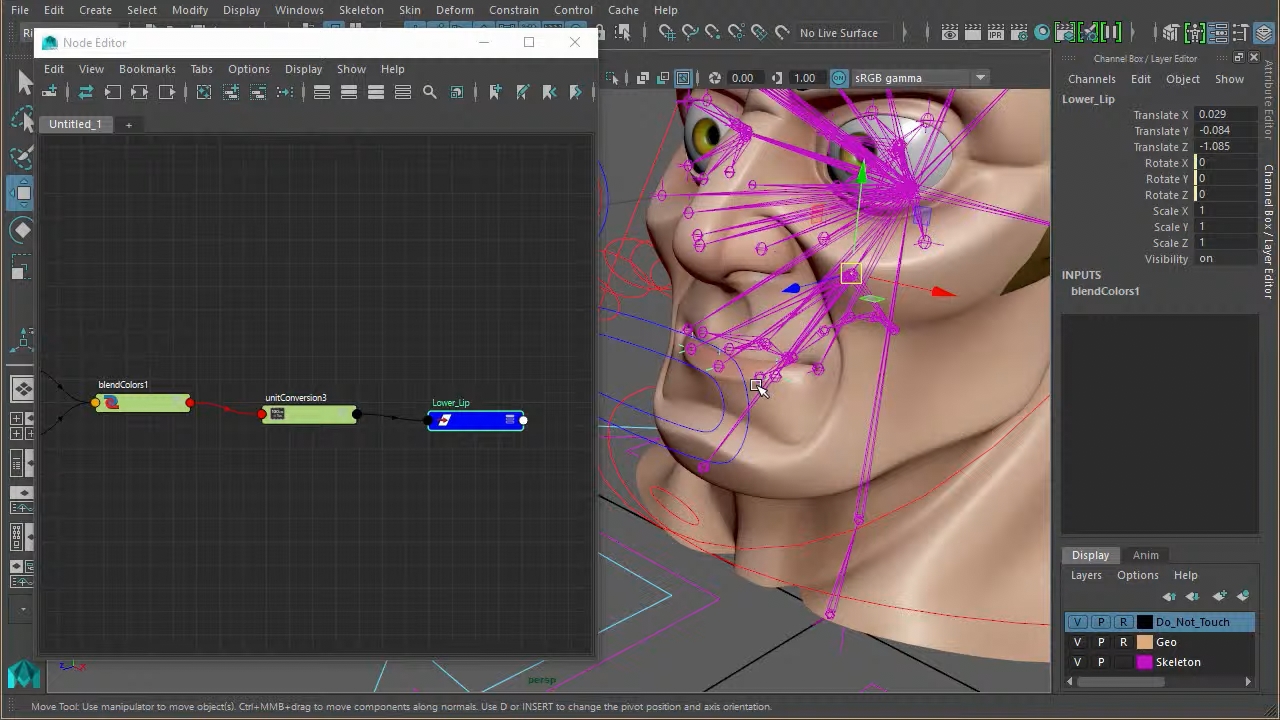Viewport: 1280px width, 720px height.
Task: Click the IPR render icon
Action: pyautogui.click(x=995, y=33)
